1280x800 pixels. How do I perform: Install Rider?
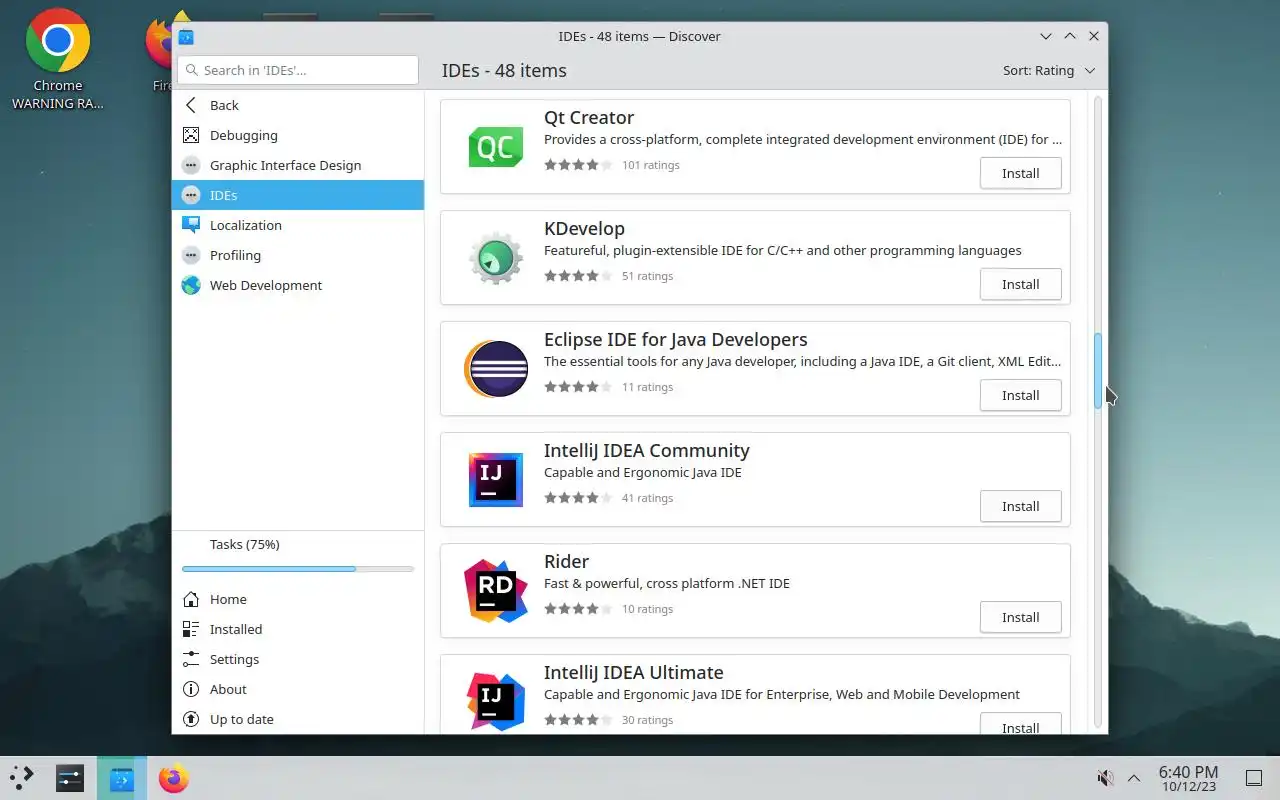pos(1020,617)
